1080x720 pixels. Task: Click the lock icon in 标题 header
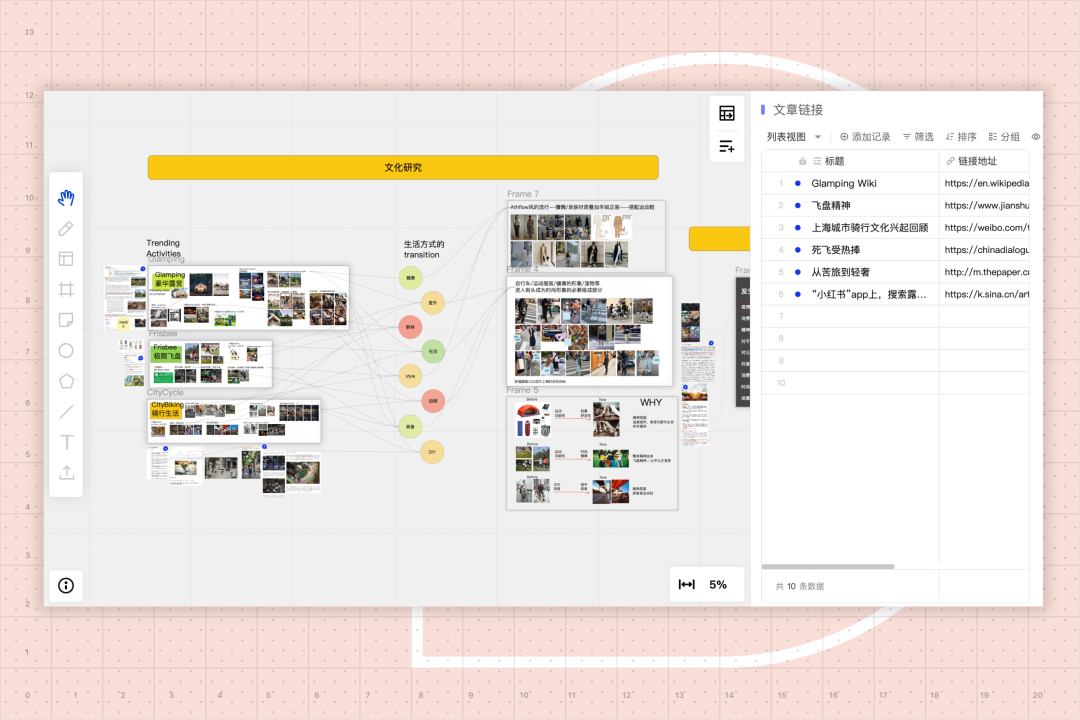pyautogui.click(x=802, y=161)
